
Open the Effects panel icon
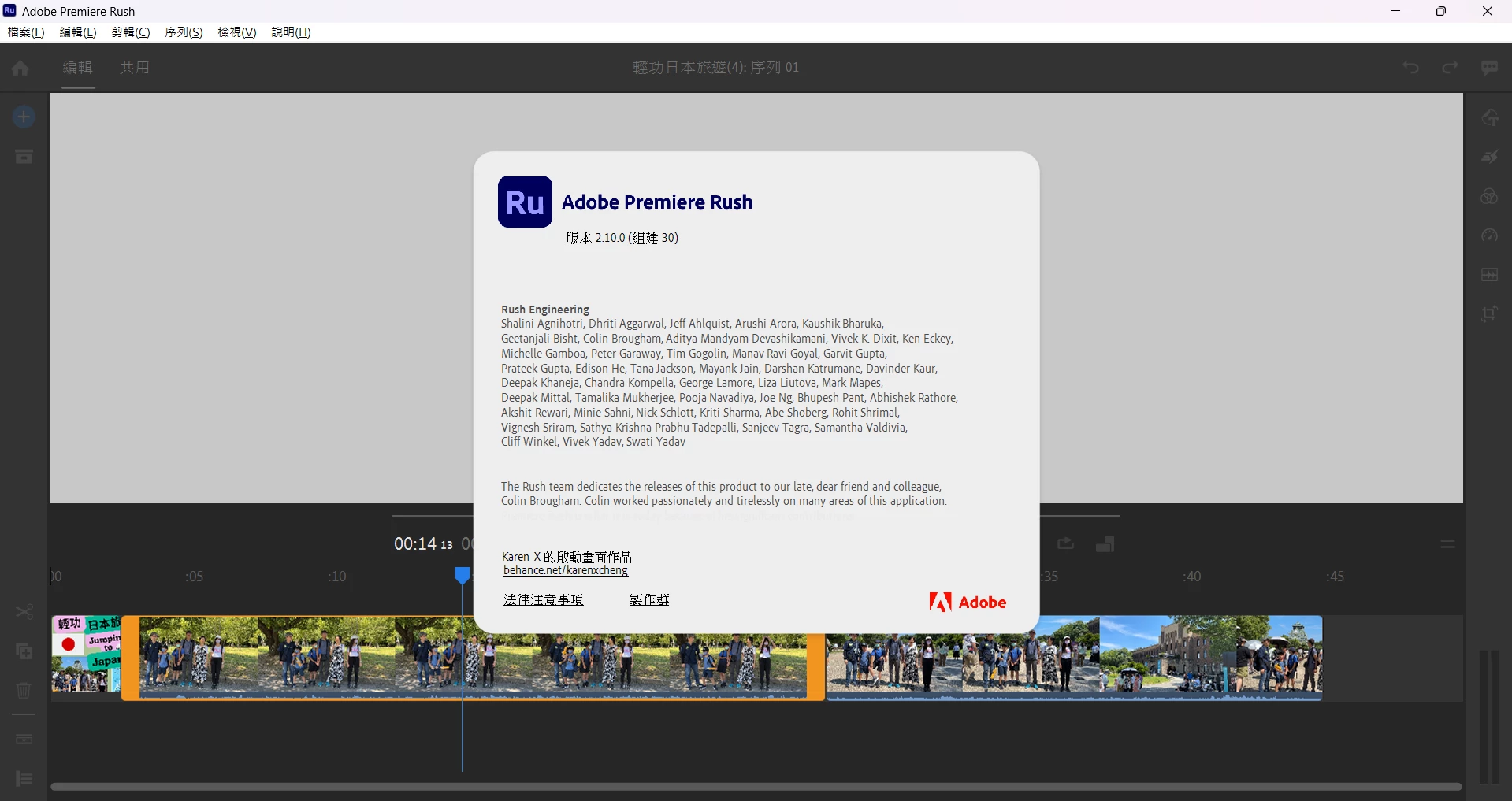pyautogui.click(x=1489, y=157)
